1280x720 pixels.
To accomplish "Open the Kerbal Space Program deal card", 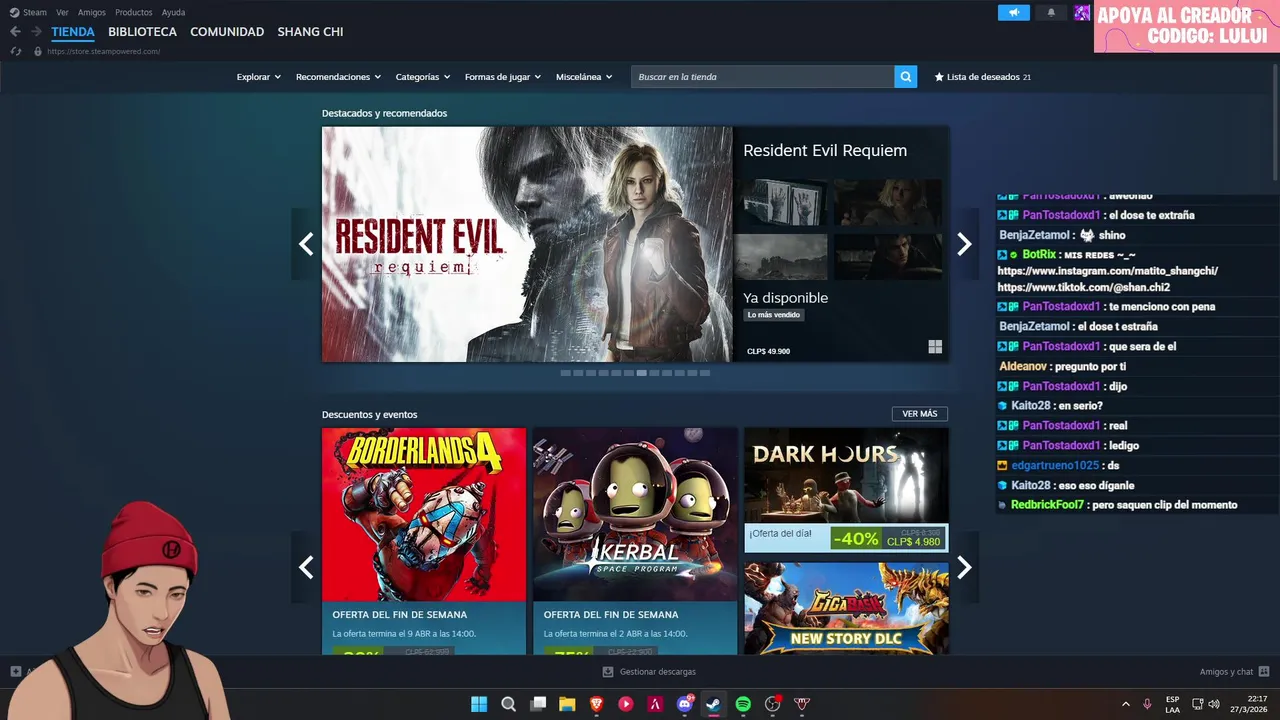I will (635, 541).
